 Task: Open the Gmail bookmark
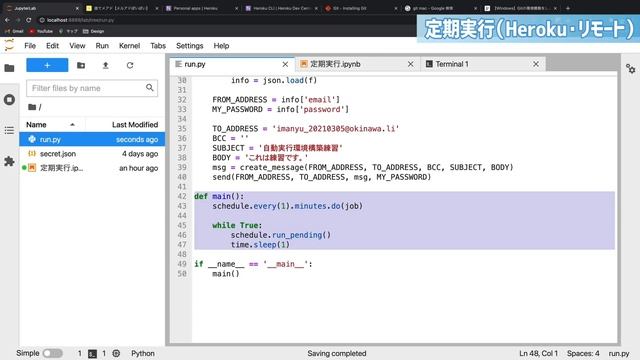click(14, 31)
